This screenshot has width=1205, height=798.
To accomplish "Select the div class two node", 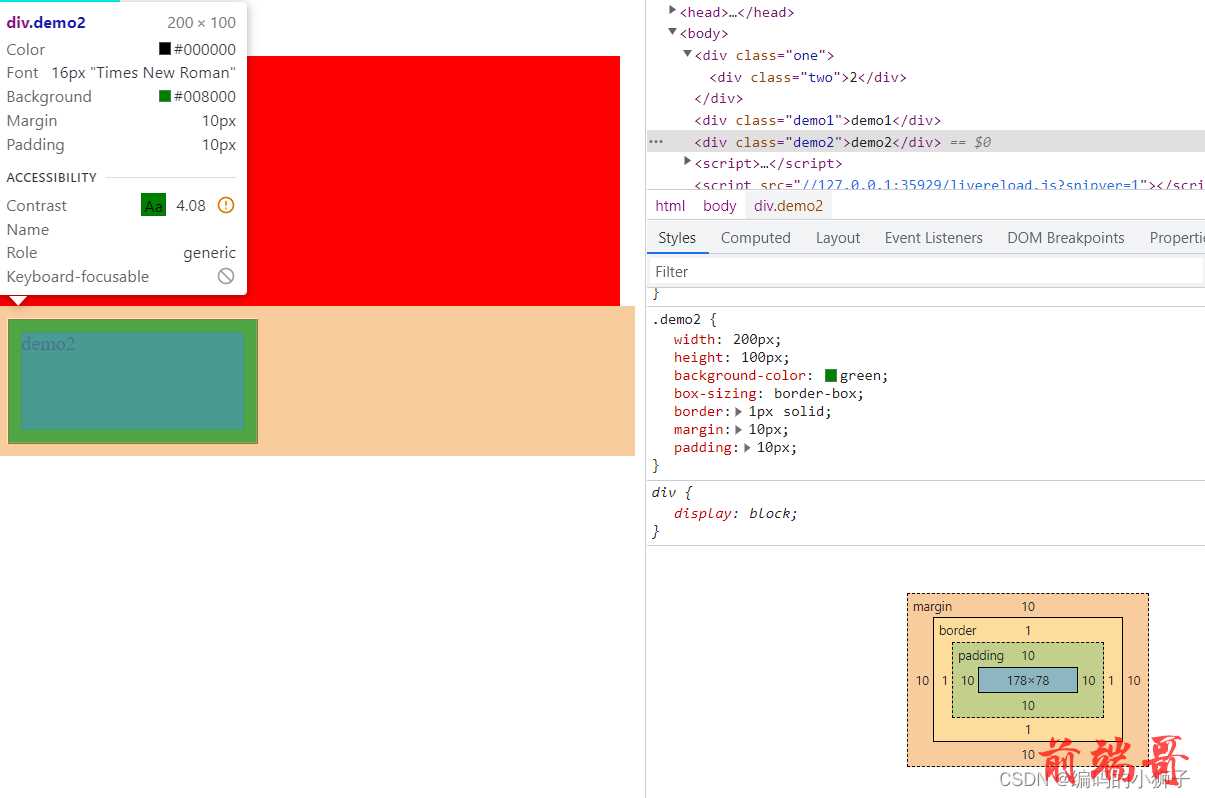I will [x=808, y=77].
